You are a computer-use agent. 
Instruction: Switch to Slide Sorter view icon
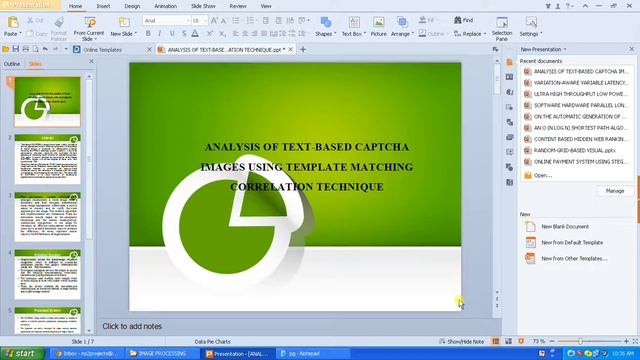click(x=508, y=341)
